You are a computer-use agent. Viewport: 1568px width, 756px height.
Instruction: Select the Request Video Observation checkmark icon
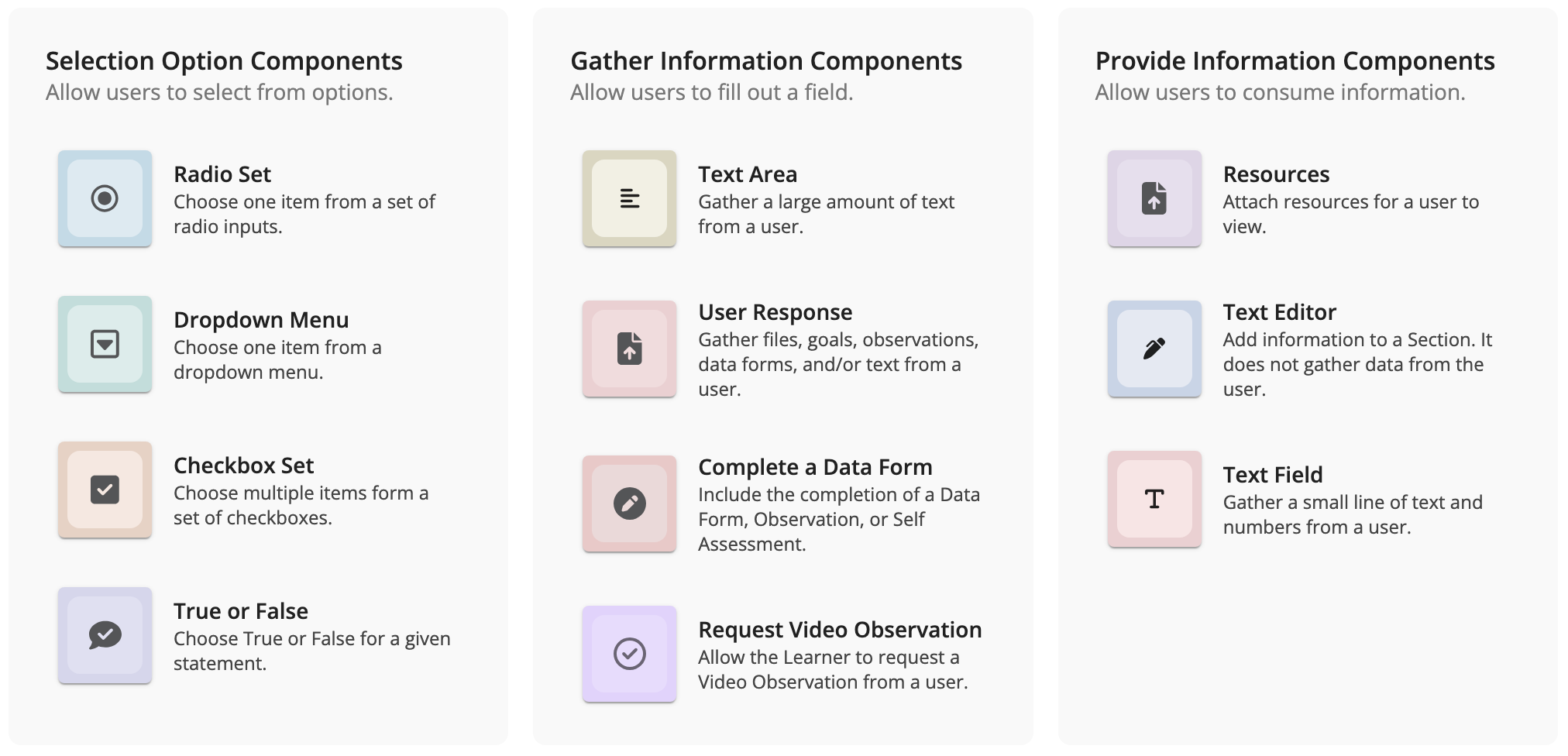pos(629,654)
